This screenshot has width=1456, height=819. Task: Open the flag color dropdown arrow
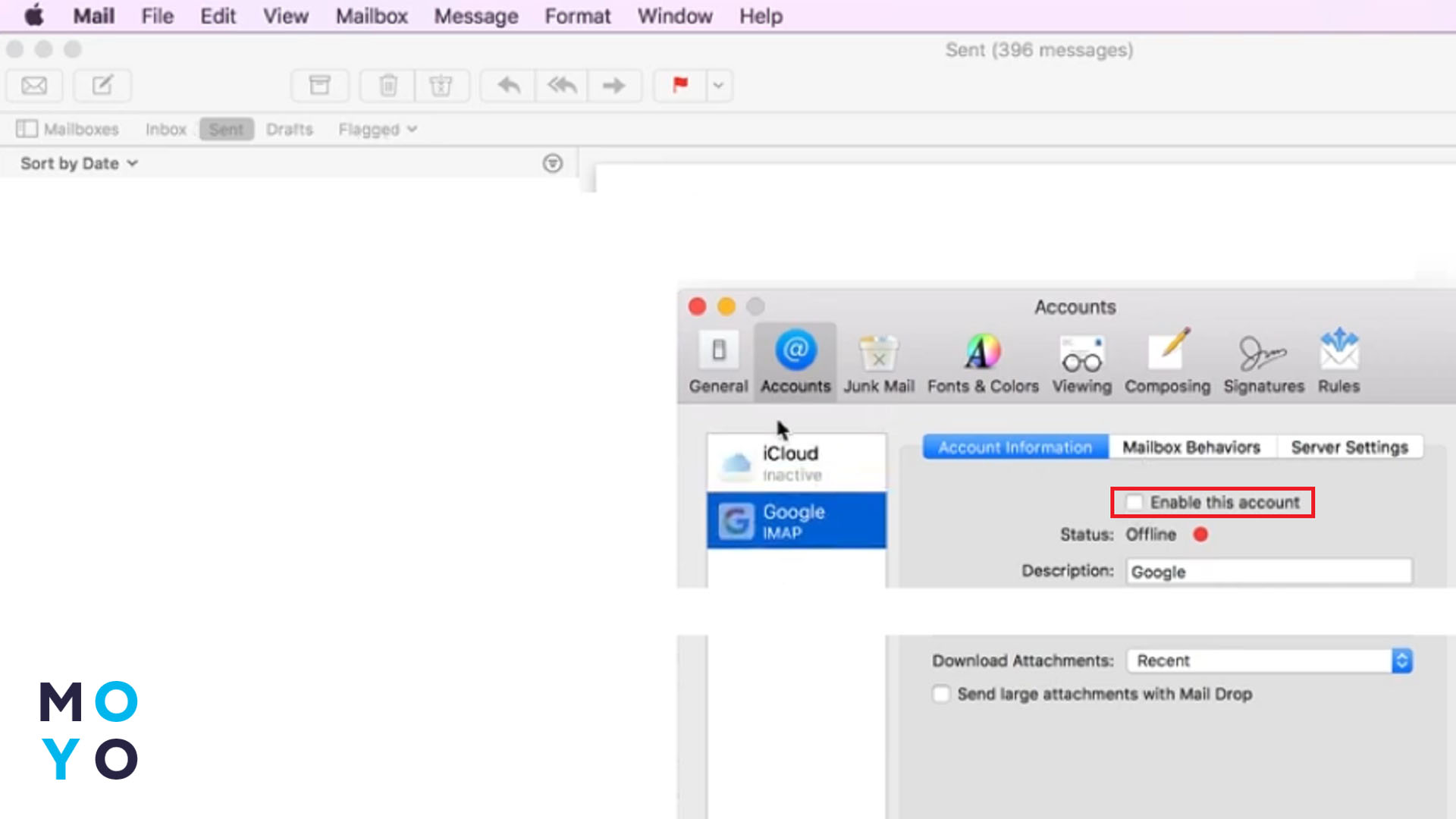719,86
